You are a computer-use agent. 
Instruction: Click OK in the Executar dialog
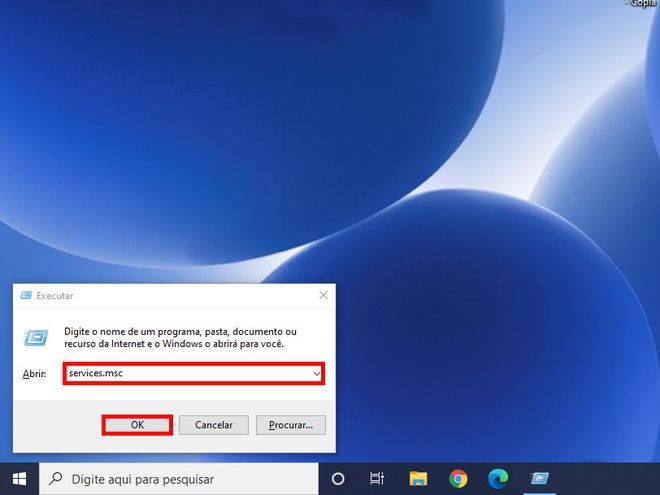point(137,425)
